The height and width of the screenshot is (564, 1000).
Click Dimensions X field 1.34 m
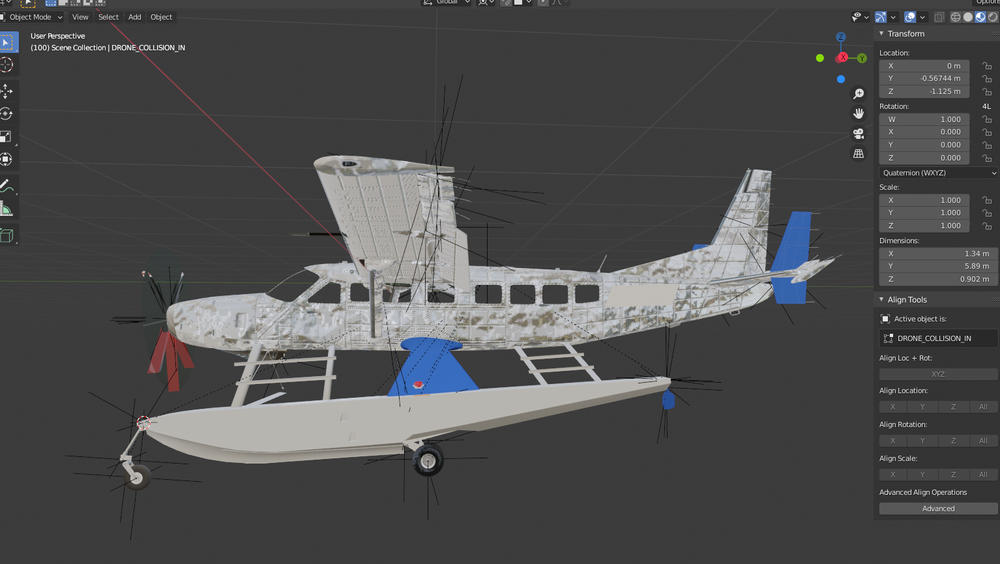pos(938,253)
